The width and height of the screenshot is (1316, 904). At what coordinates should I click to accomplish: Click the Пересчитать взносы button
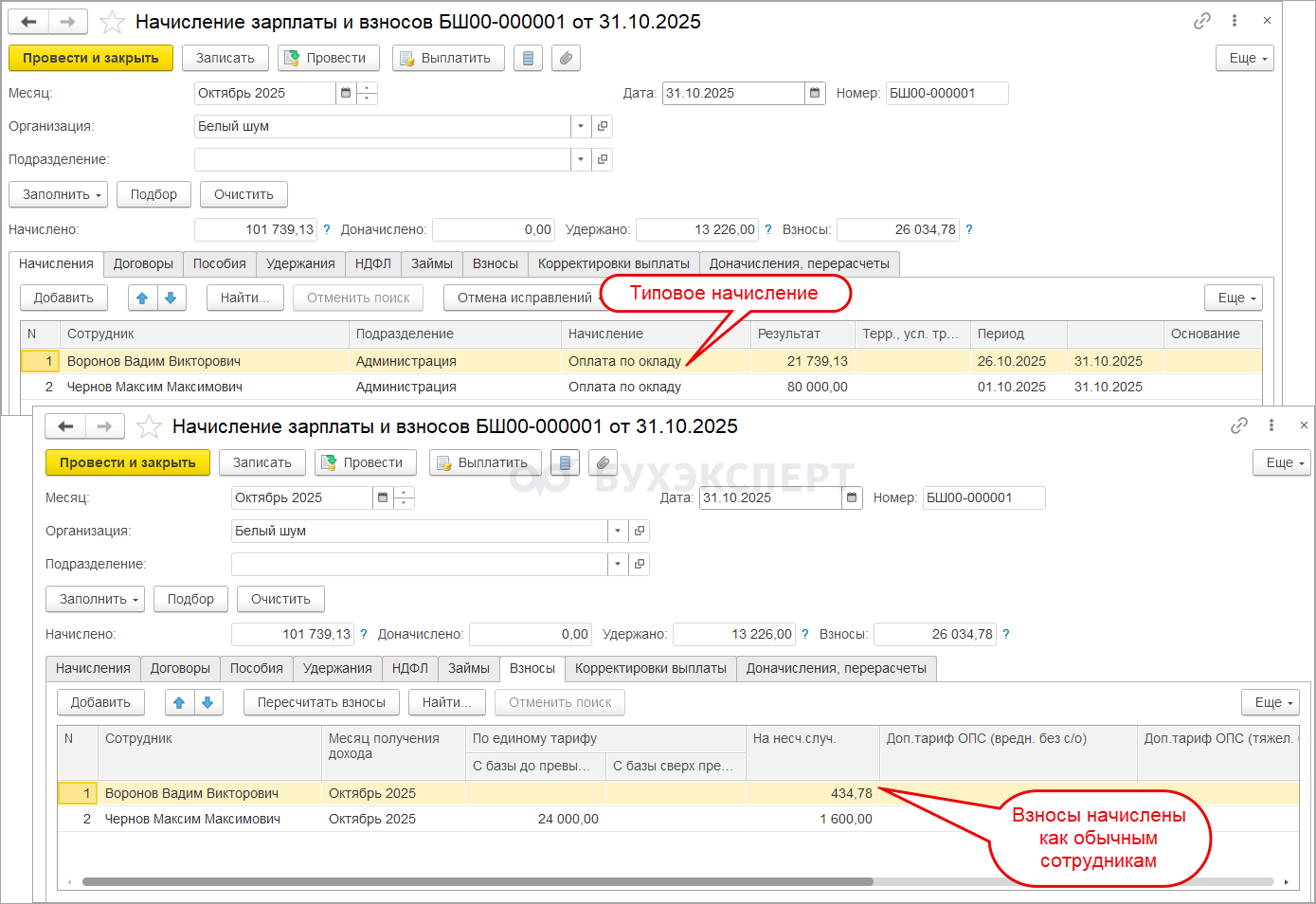(321, 702)
